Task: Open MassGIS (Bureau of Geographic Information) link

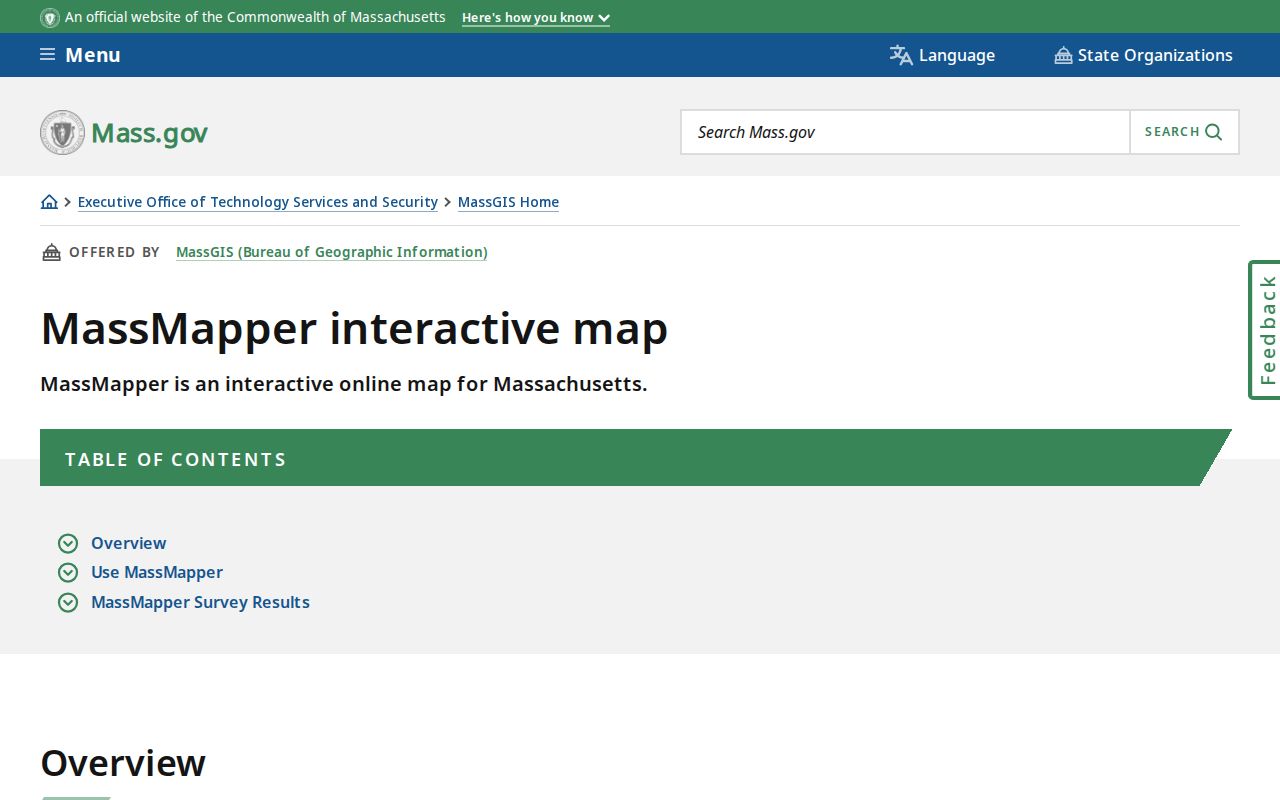Action: pyautogui.click(x=332, y=252)
